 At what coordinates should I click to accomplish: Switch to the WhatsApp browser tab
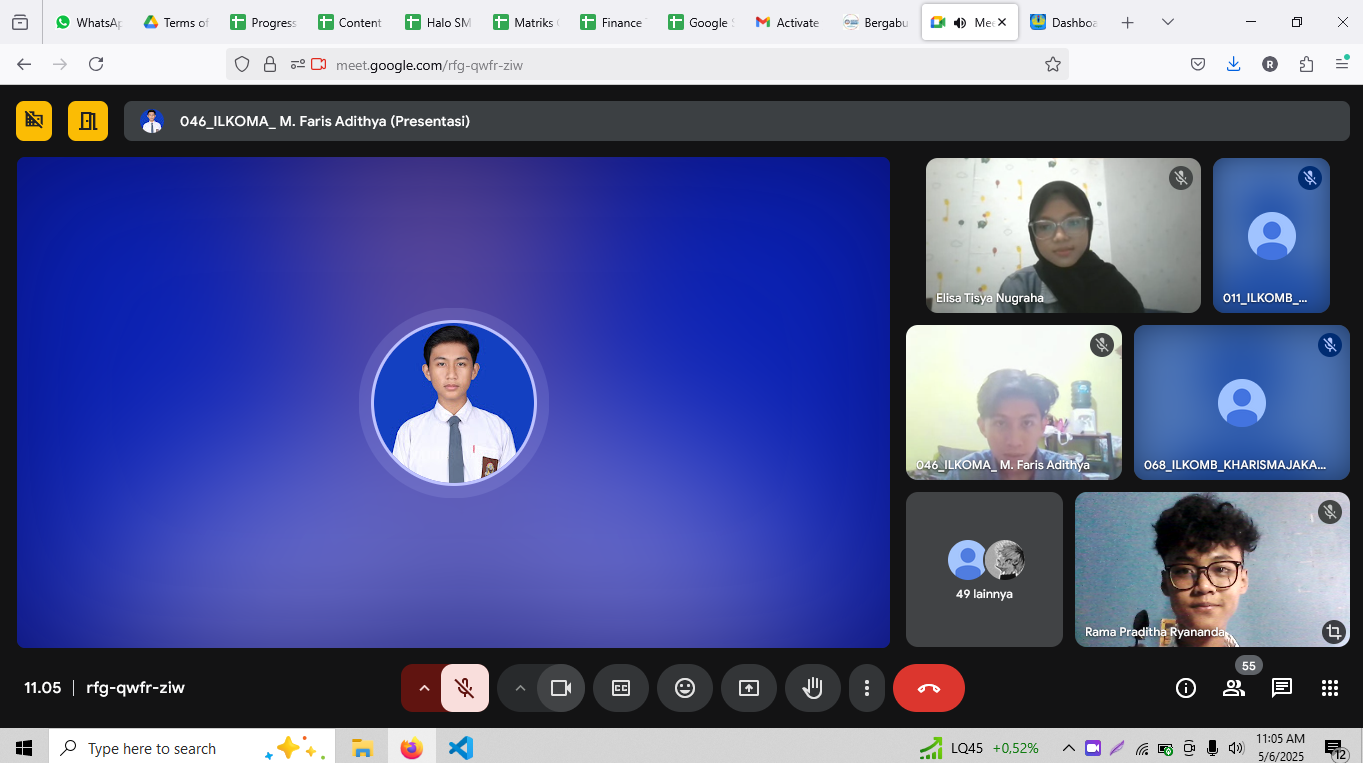pos(88,22)
